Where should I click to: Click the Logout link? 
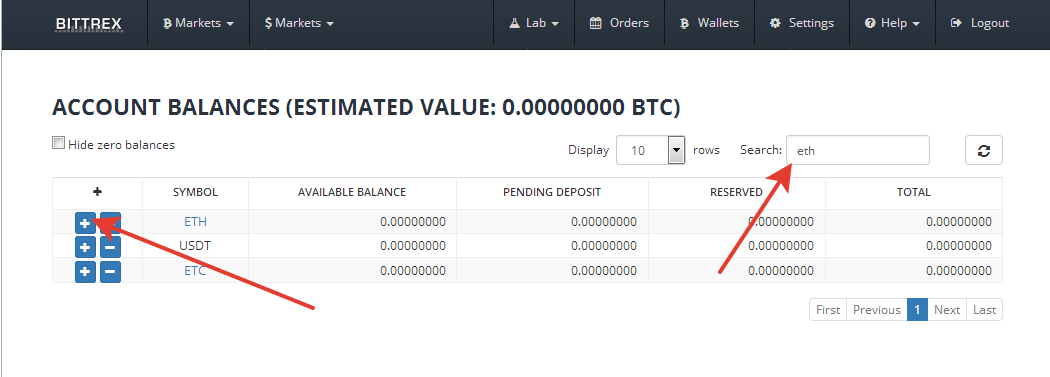point(980,23)
